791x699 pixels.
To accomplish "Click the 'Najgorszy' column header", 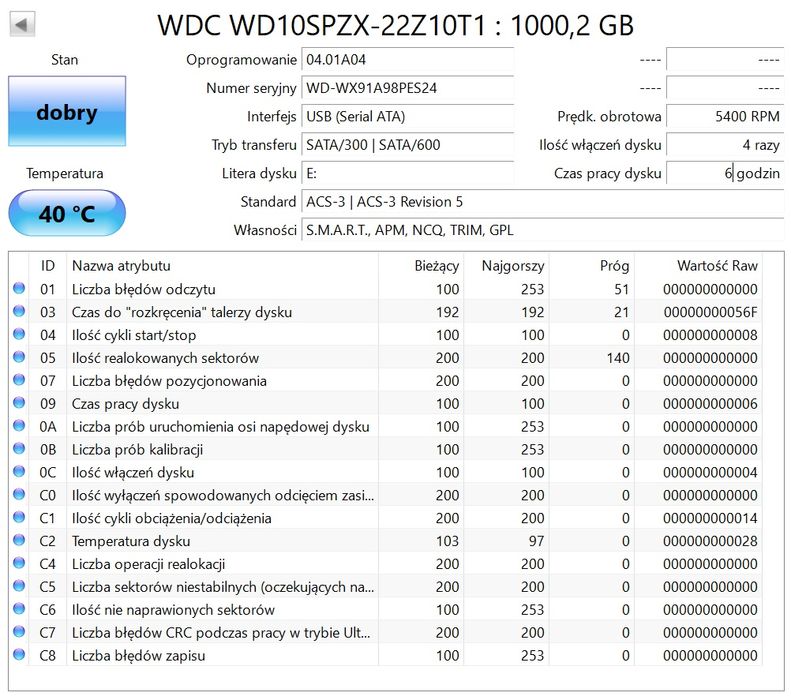I will (x=506, y=266).
